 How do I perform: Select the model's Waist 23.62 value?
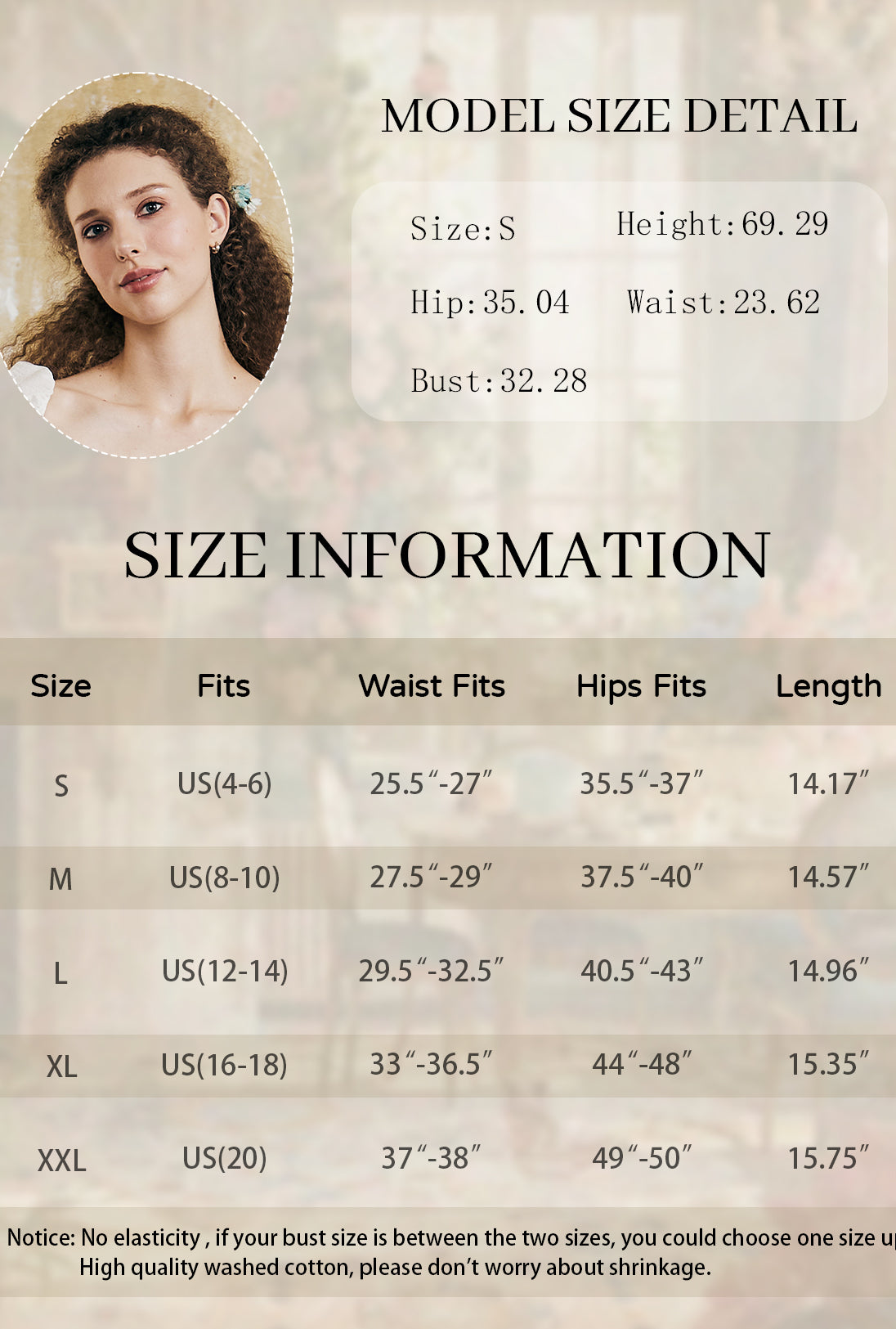723,303
